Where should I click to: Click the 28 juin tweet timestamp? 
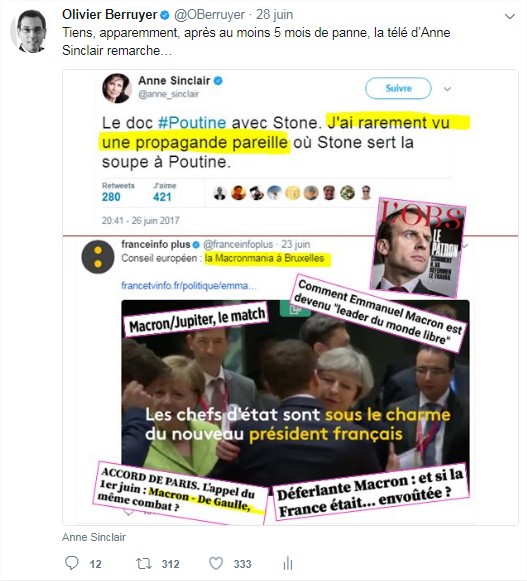(274, 15)
